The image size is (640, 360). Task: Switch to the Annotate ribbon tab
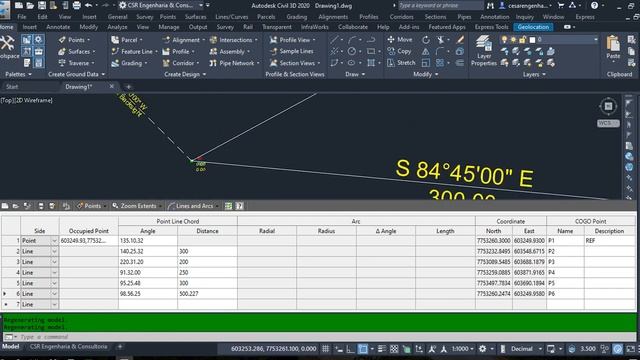click(x=58, y=27)
